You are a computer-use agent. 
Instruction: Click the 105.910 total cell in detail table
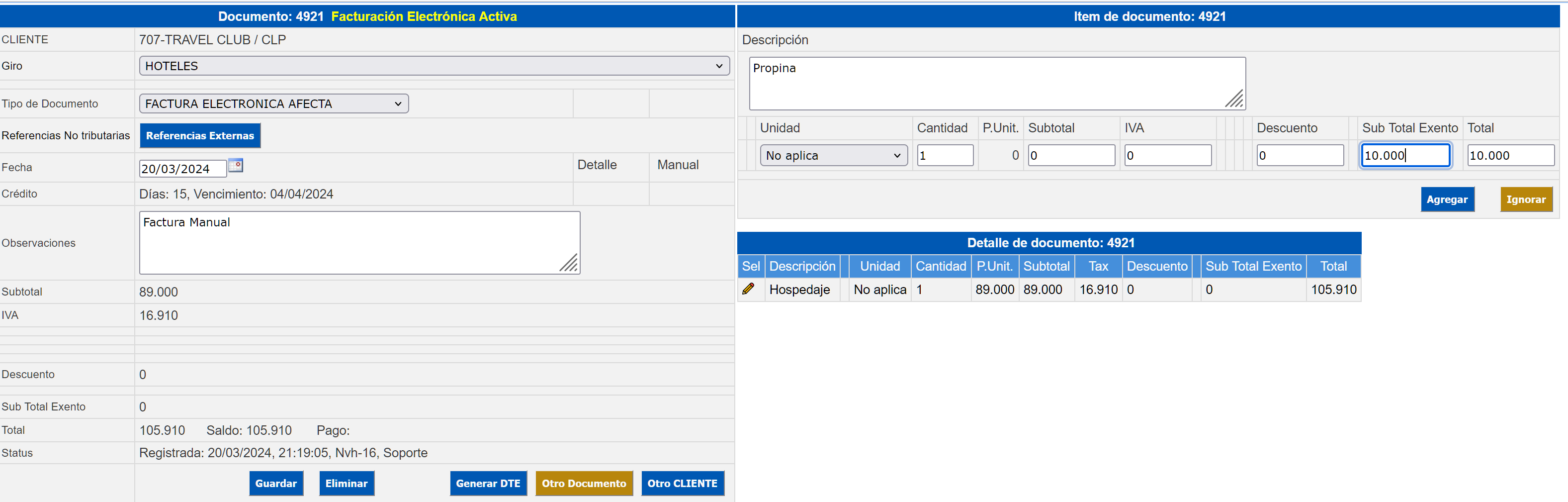point(1334,290)
